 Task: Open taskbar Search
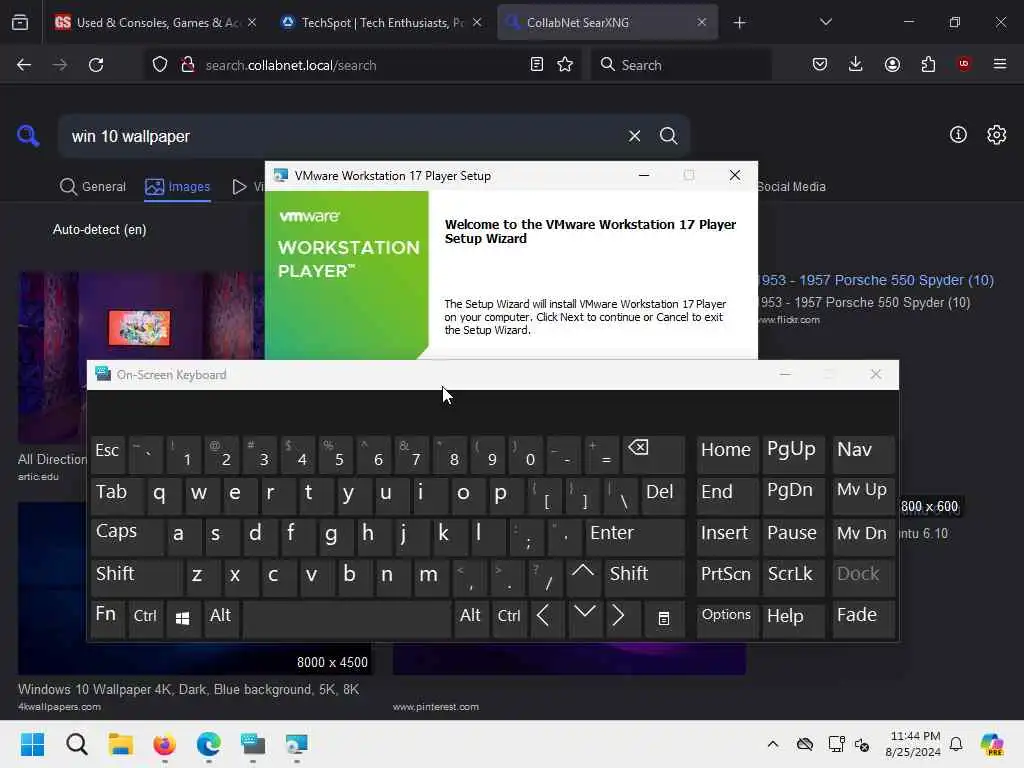tap(76, 744)
